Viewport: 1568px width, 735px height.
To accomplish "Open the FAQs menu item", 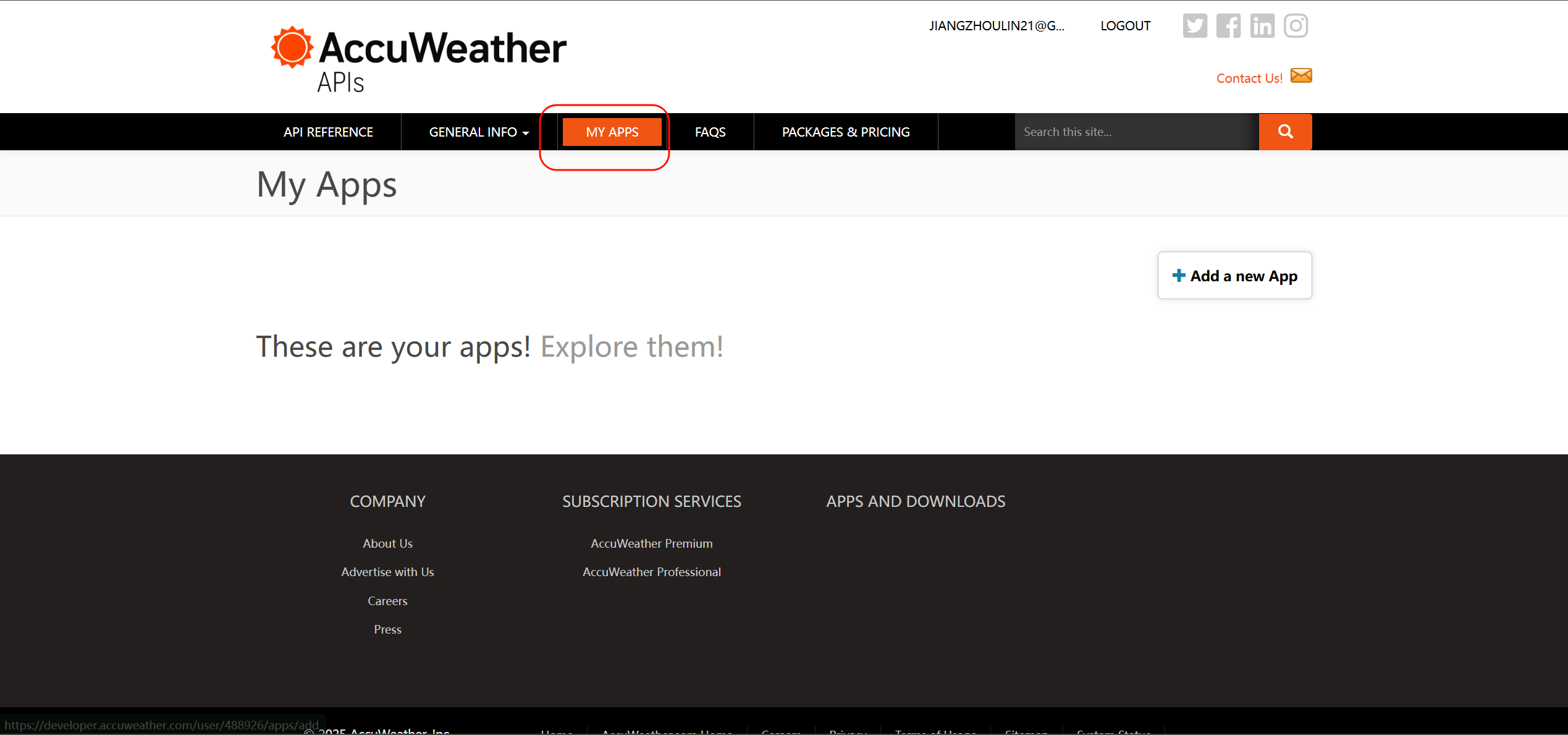I will 710,132.
